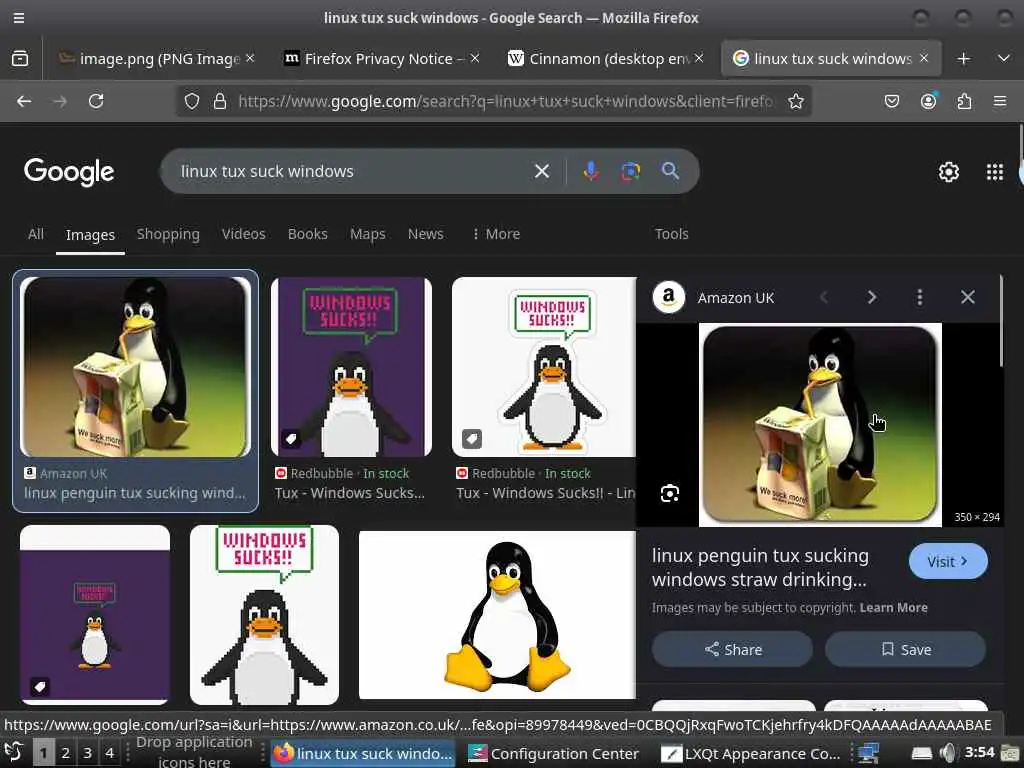Image resolution: width=1024 pixels, height=768 pixels.
Task: Open Google quick settings gear
Action: tap(948, 172)
